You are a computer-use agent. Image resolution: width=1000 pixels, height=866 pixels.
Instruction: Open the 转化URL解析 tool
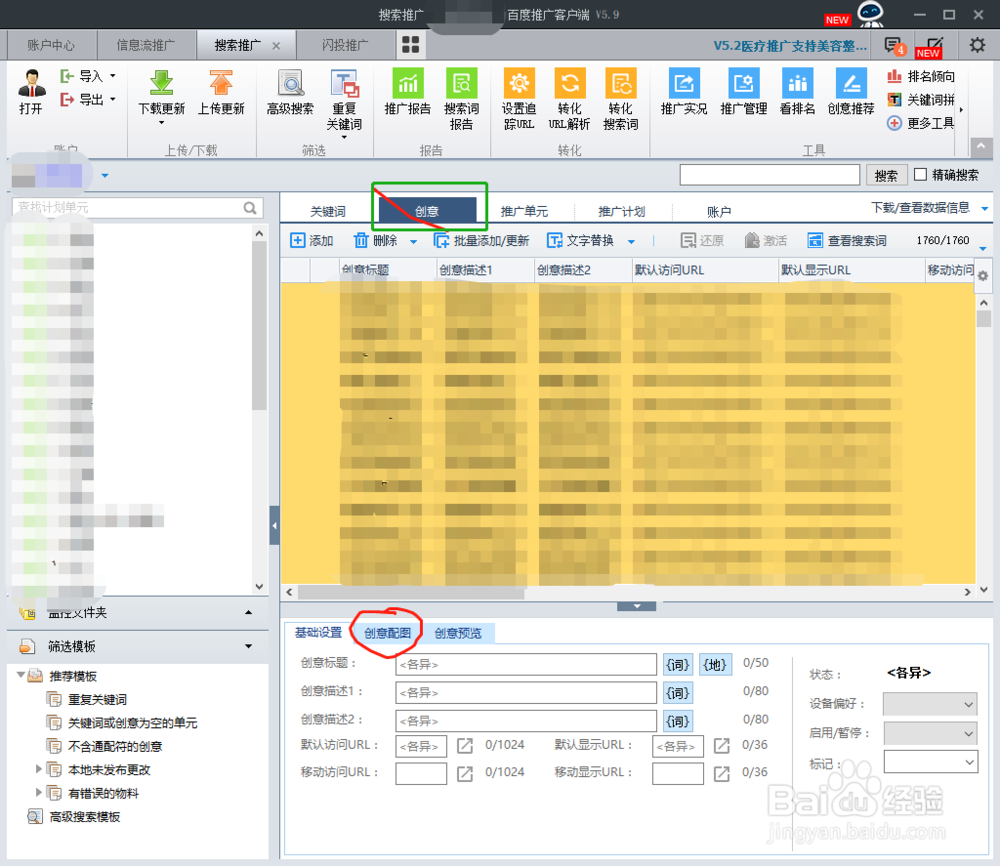(x=570, y=83)
